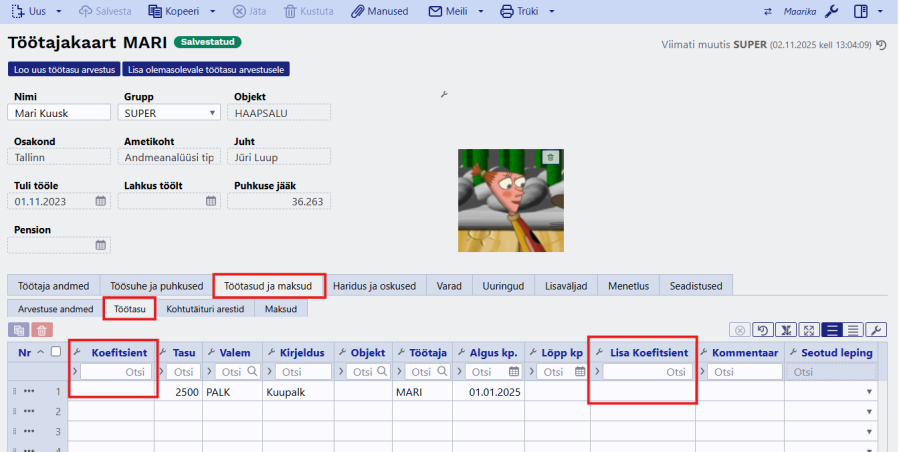Open change history icon next to timestamp
The width and height of the screenshot is (899, 452).
tap(881, 45)
